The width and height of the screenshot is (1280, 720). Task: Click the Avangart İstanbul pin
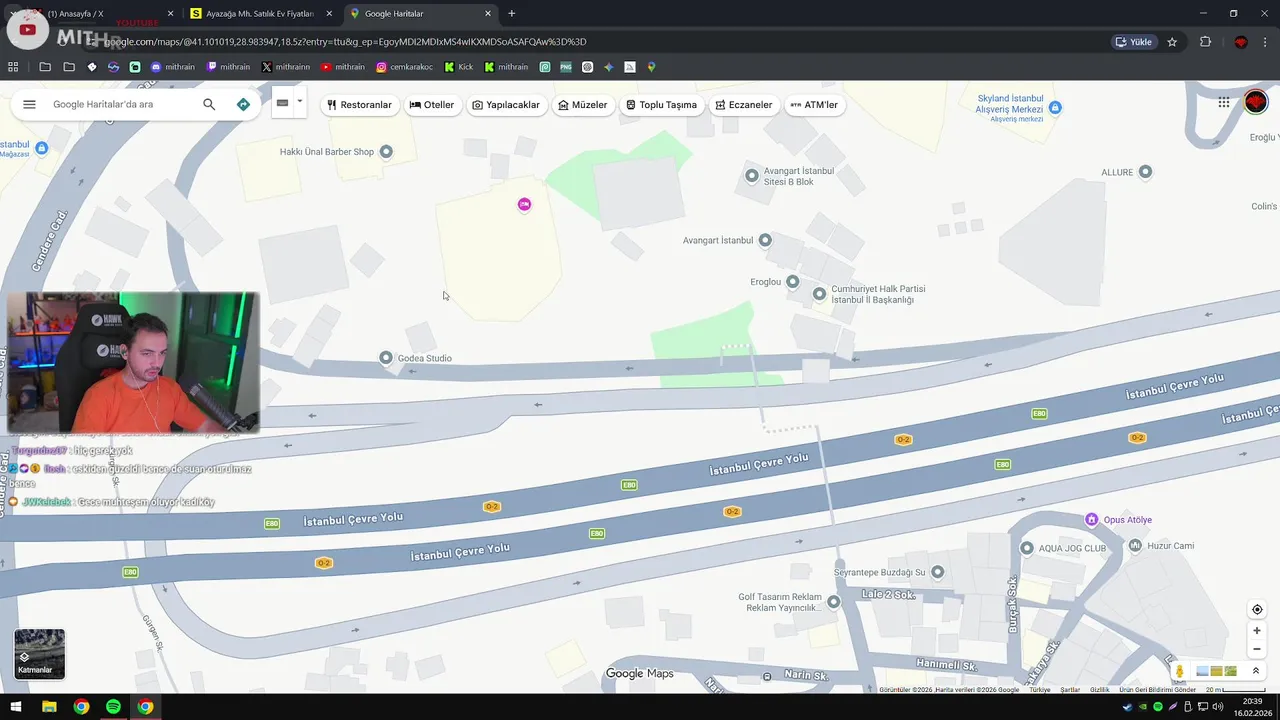[x=765, y=240]
